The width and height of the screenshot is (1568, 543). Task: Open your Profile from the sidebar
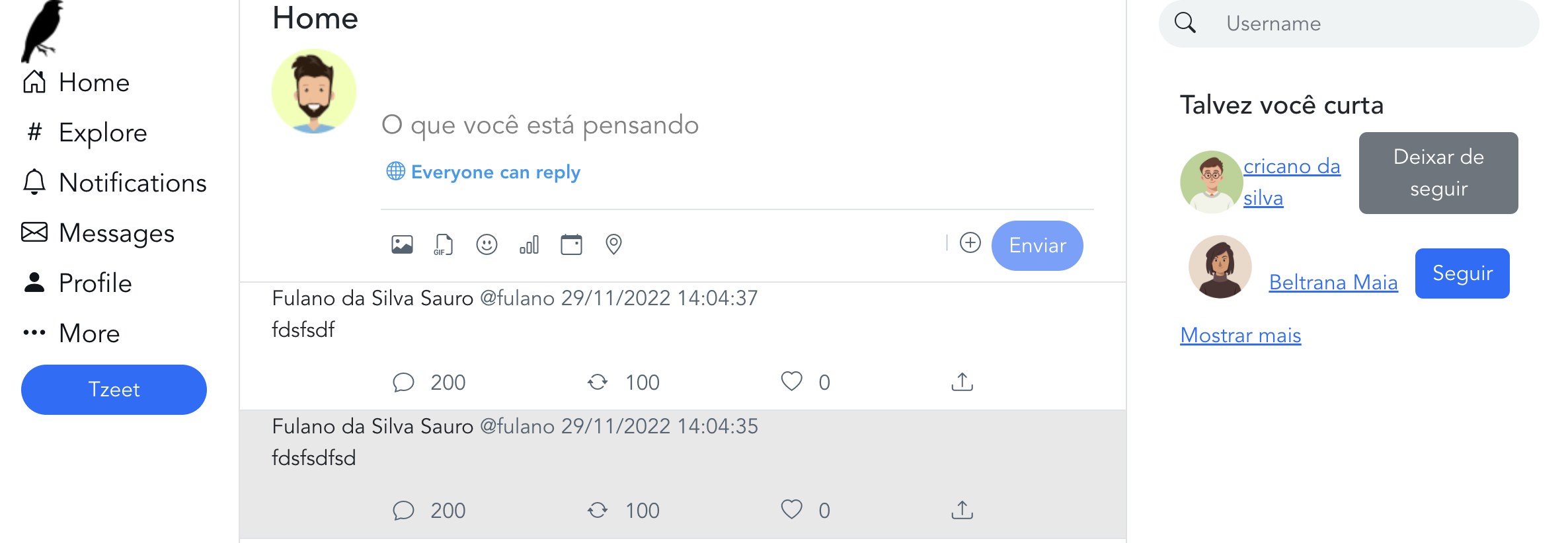coord(95,283)
